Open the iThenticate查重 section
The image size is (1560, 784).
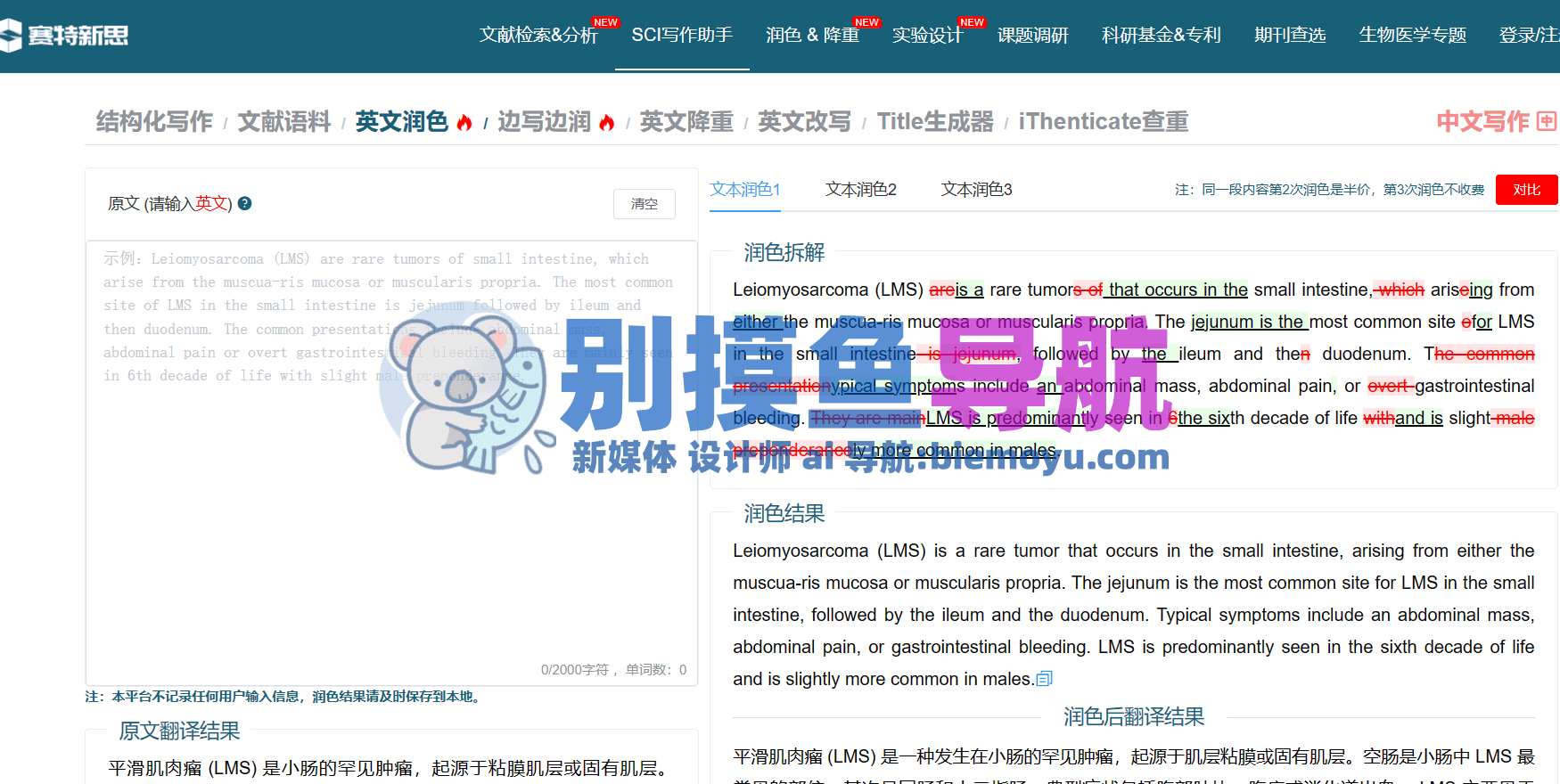pos(1104,121)
